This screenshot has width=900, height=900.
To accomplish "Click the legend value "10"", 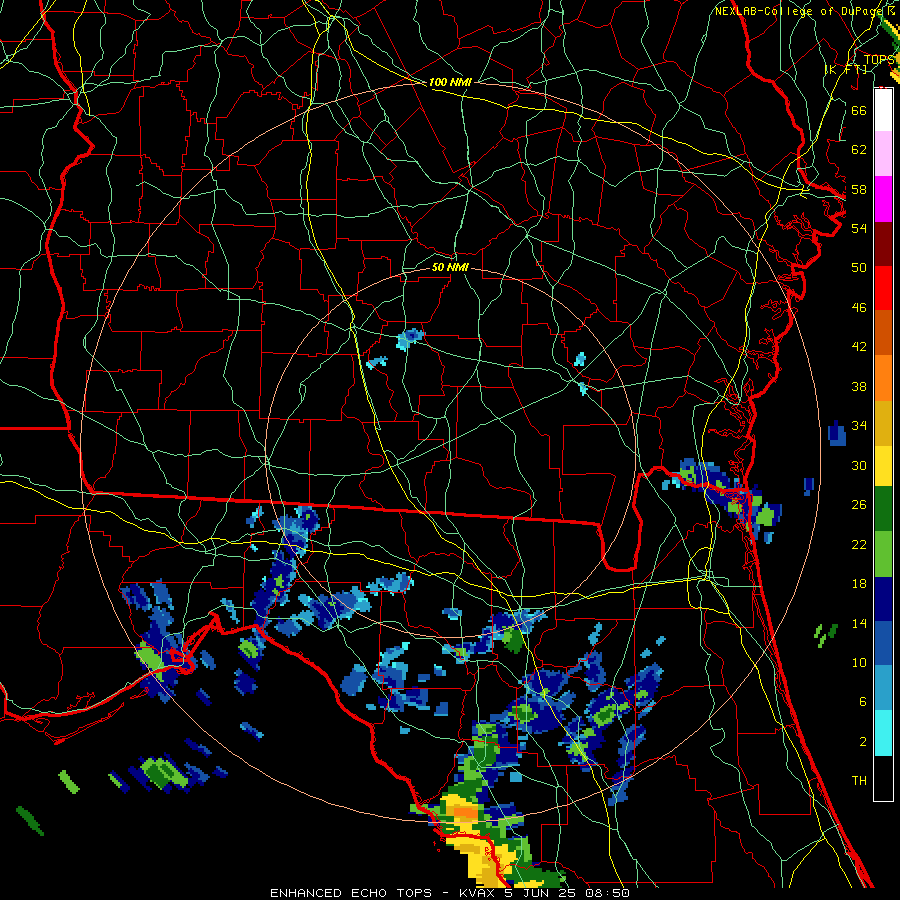I will click(859, 662).
